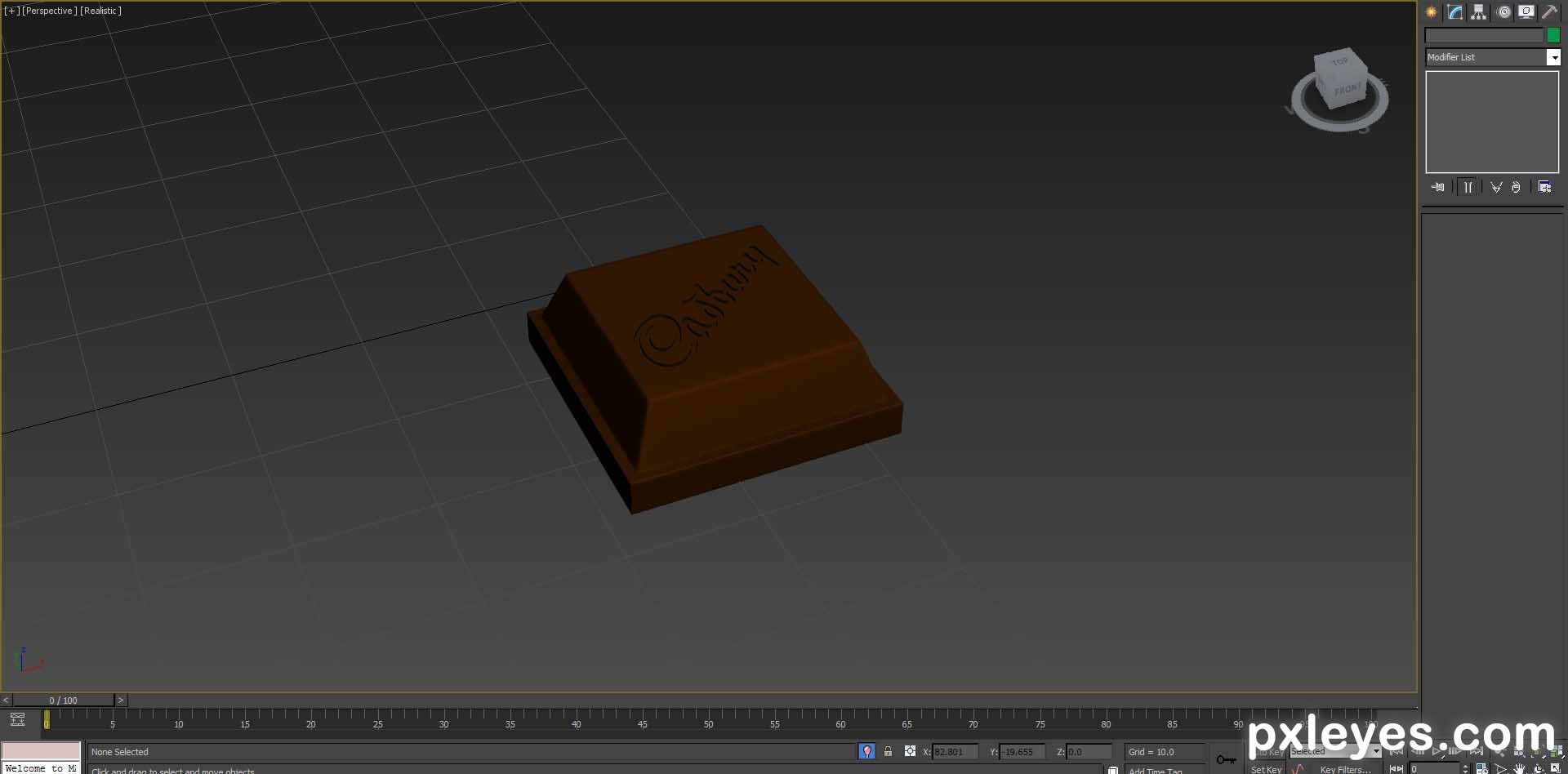1568x774 pixels.
Task: Click the Set Keys key icon
Action: click(1226, 760)
